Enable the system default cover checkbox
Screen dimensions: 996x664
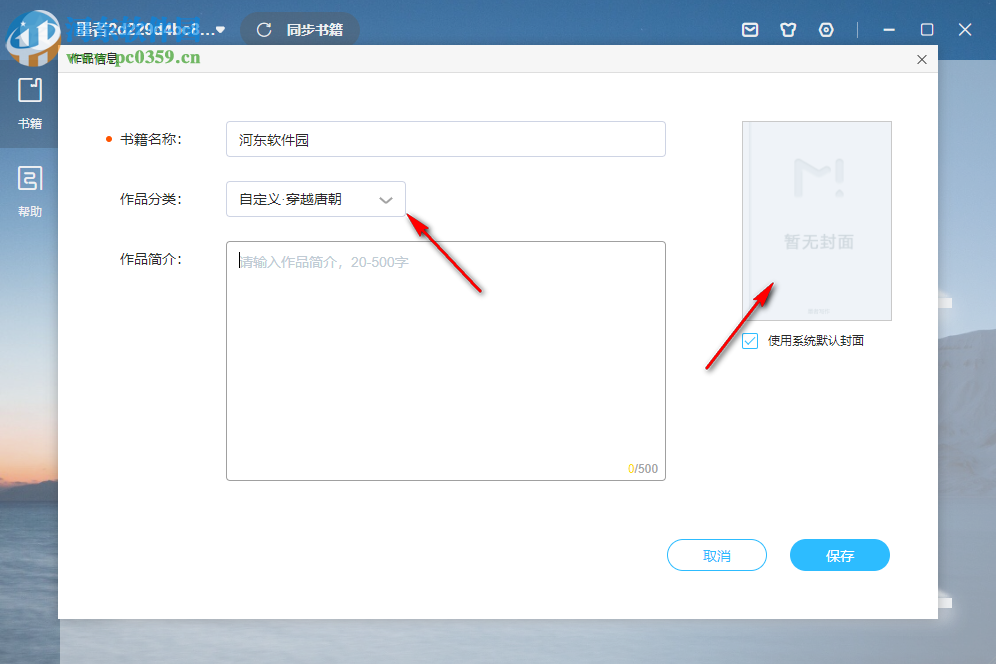pos(749,341)
